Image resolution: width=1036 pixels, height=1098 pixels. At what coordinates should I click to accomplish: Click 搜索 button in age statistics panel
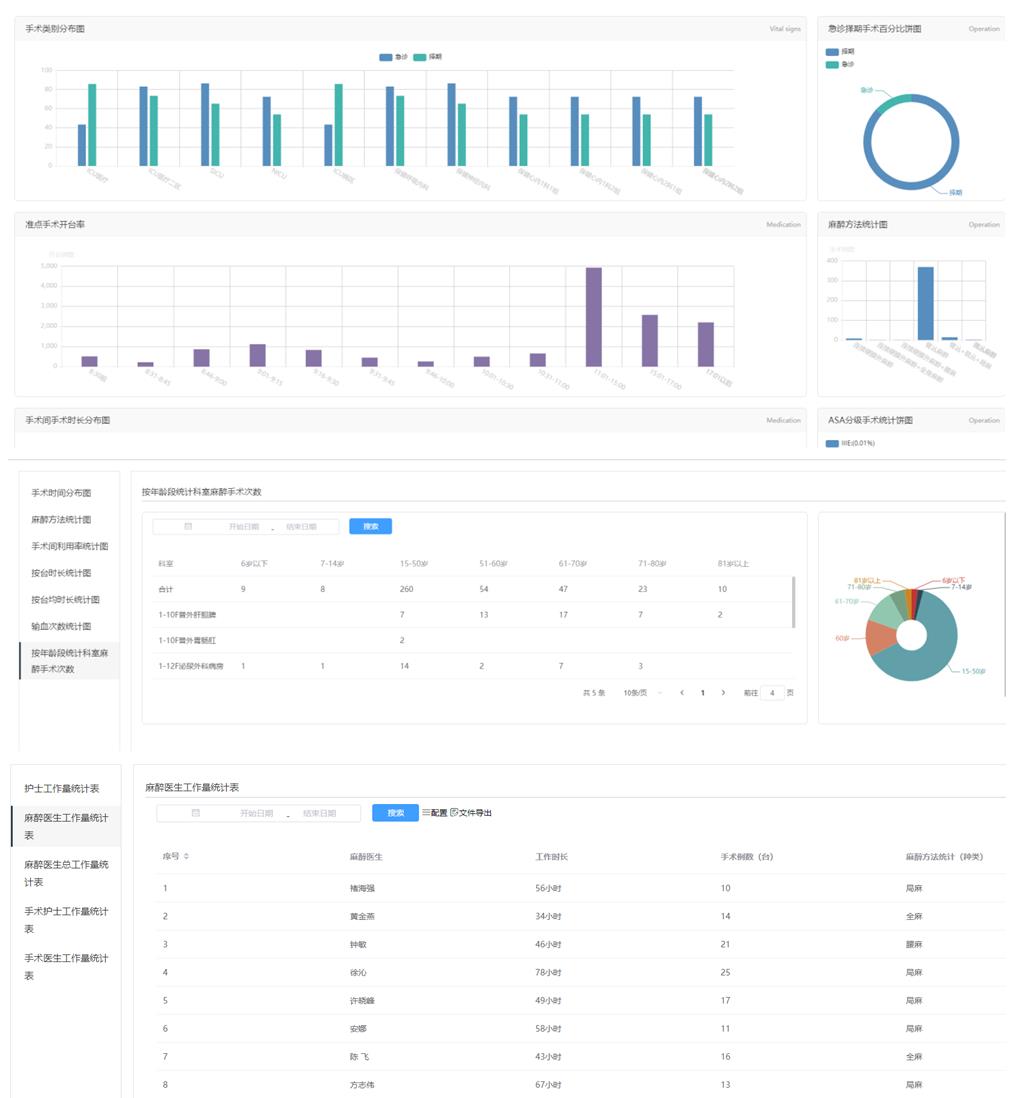pyautogui.click(x=370, y=526)
